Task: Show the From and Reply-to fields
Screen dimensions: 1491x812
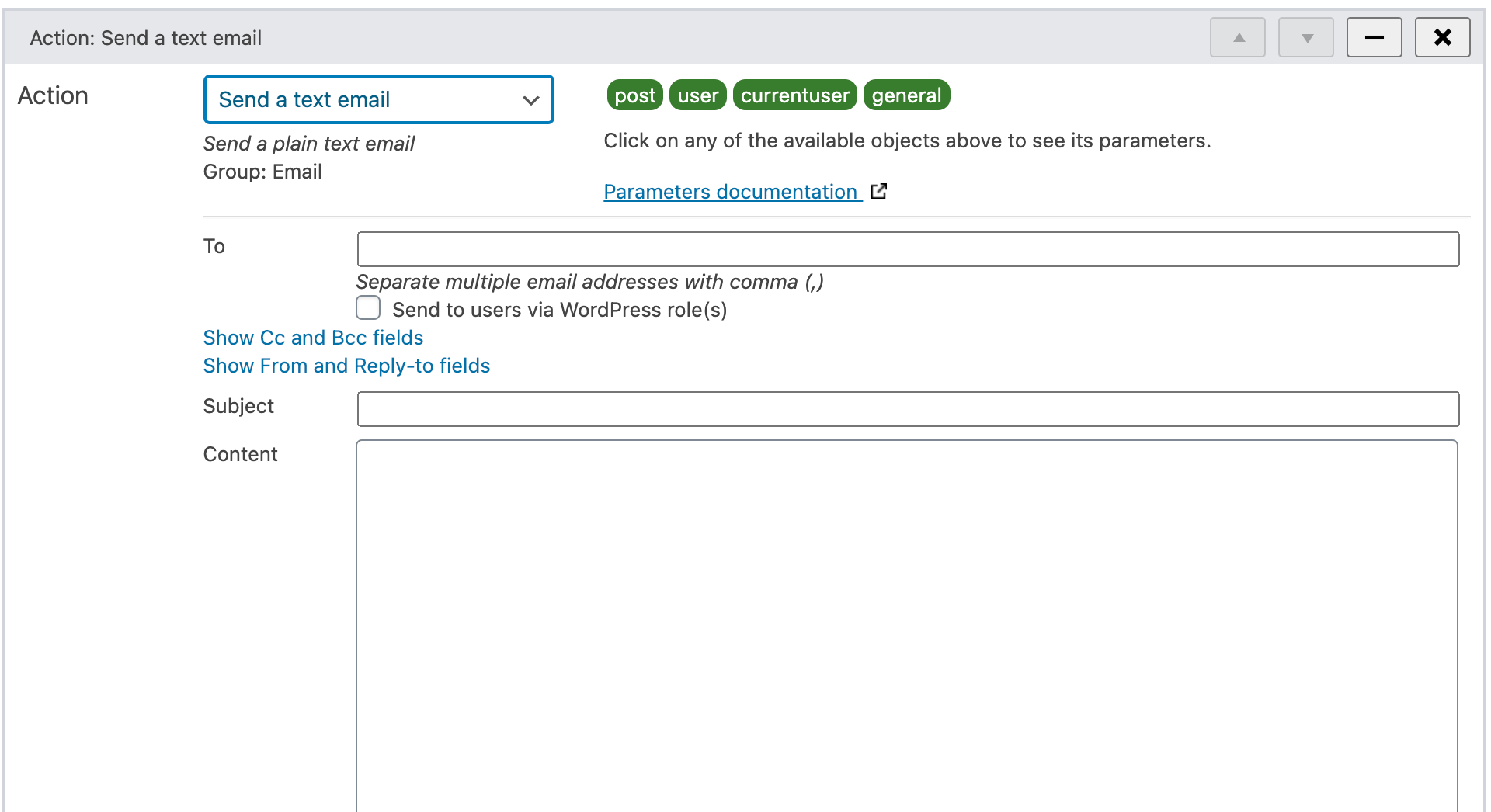Action: tap(346, 366)
